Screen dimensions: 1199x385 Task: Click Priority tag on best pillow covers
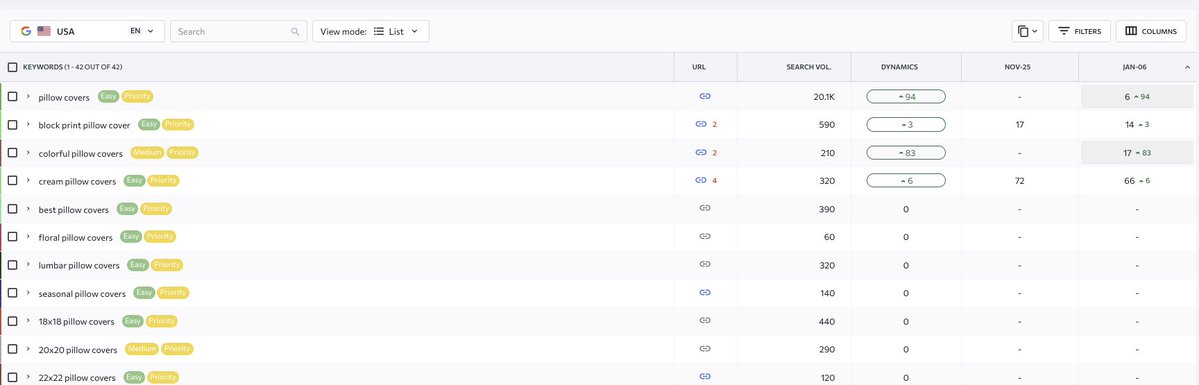(155, 208)
